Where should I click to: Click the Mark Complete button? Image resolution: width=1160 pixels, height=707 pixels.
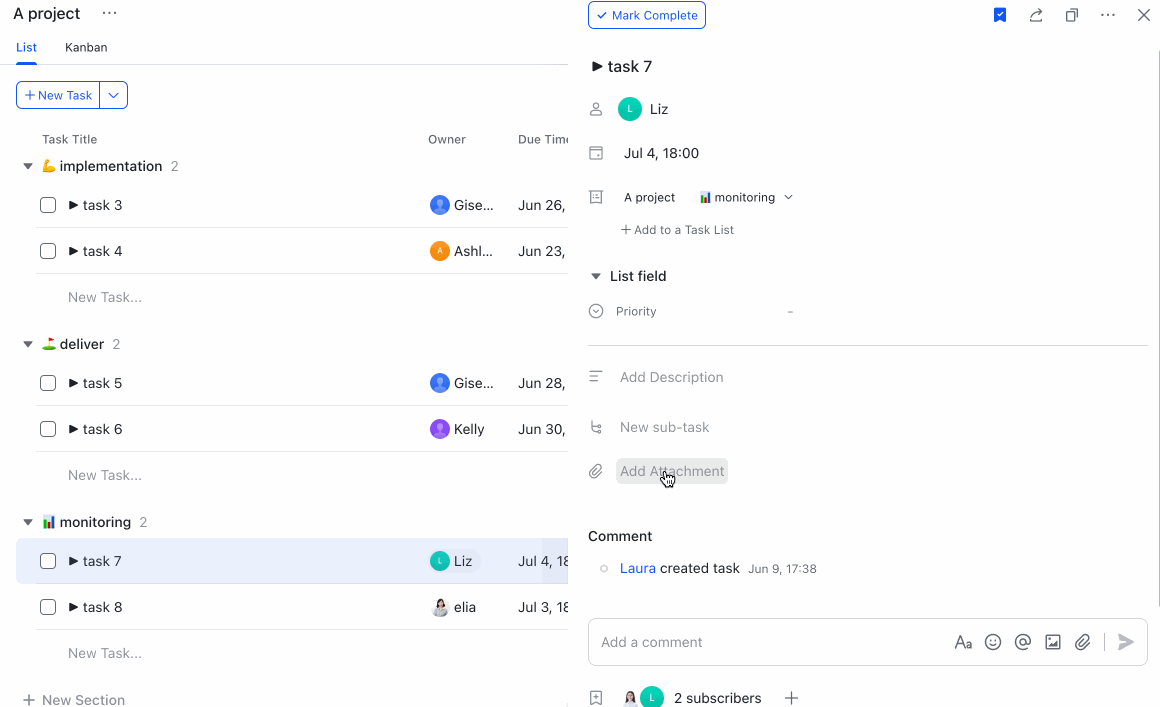[647, 15]
